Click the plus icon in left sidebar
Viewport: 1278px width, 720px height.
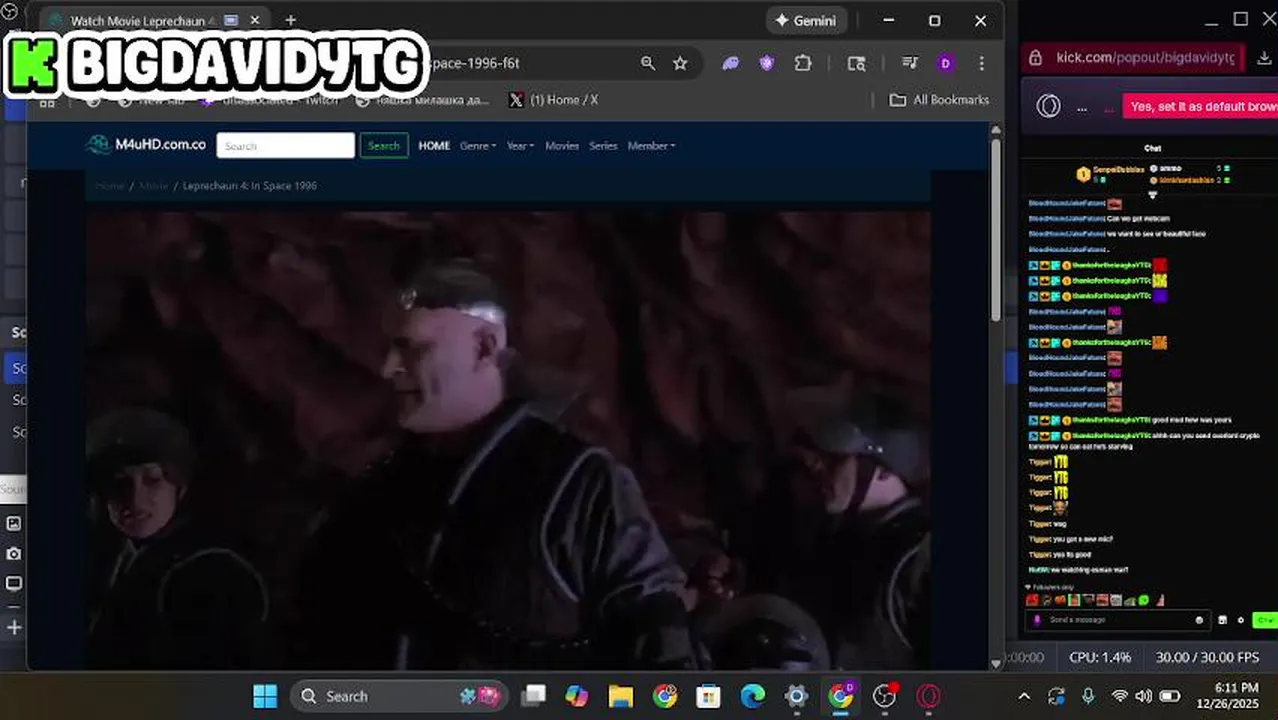point(14,628)
